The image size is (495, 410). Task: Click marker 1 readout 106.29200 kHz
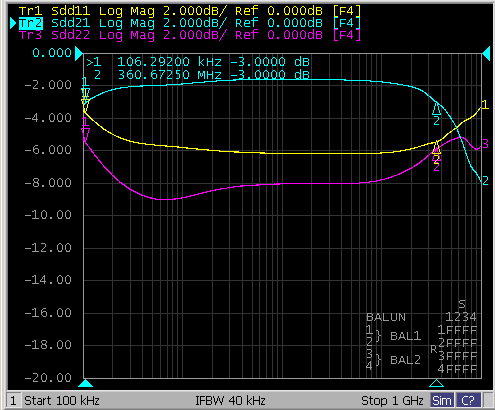pyautogui.click(x=198, y=62)
